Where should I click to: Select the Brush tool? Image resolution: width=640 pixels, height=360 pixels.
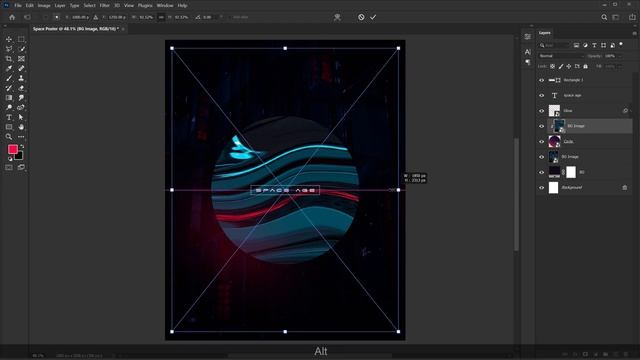[x=9, y=78]
